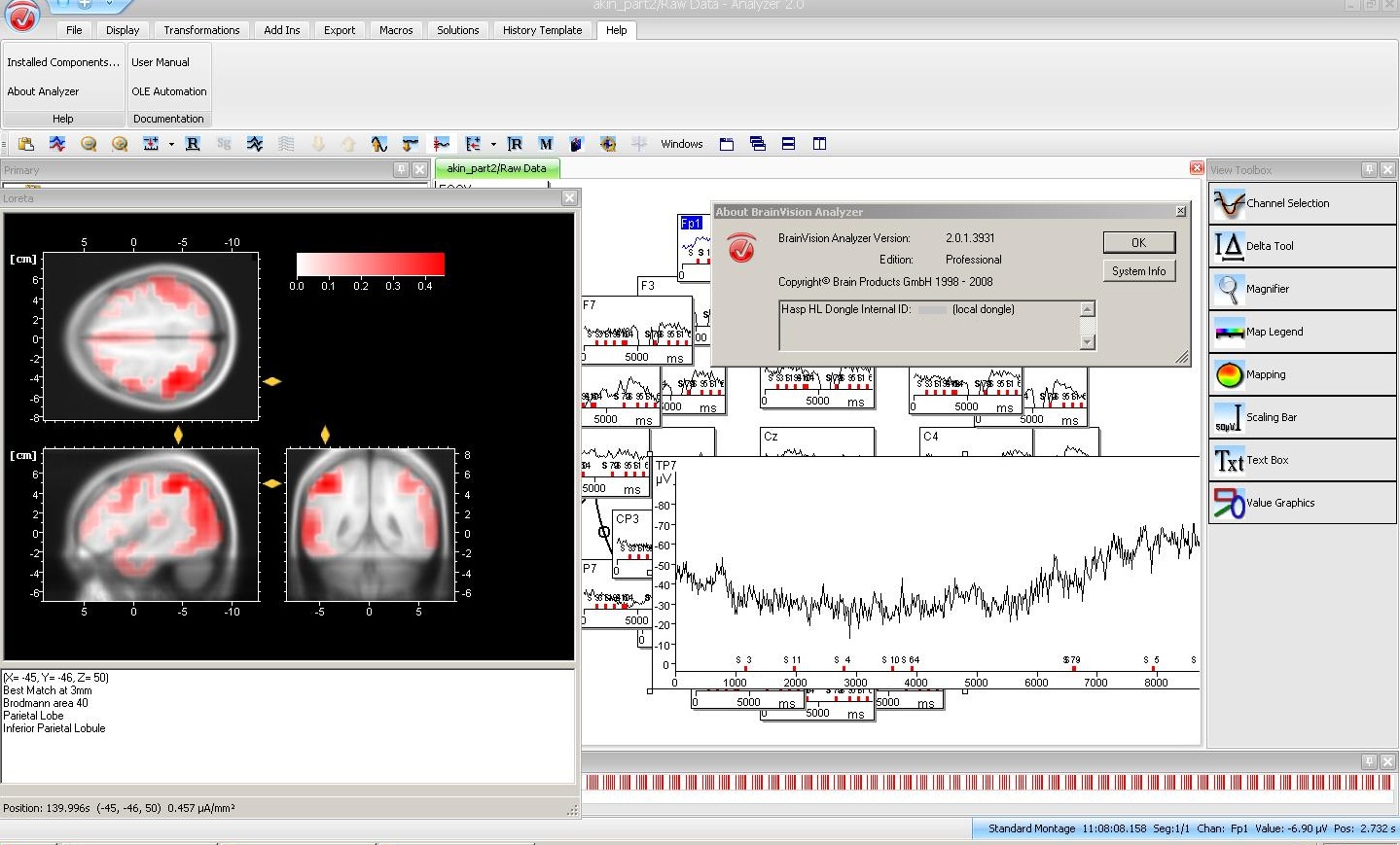Image resolution: width=1400 pixels, height=845 pixels.
Task: Open the User Manual
Action: click(x=161, y=62)
